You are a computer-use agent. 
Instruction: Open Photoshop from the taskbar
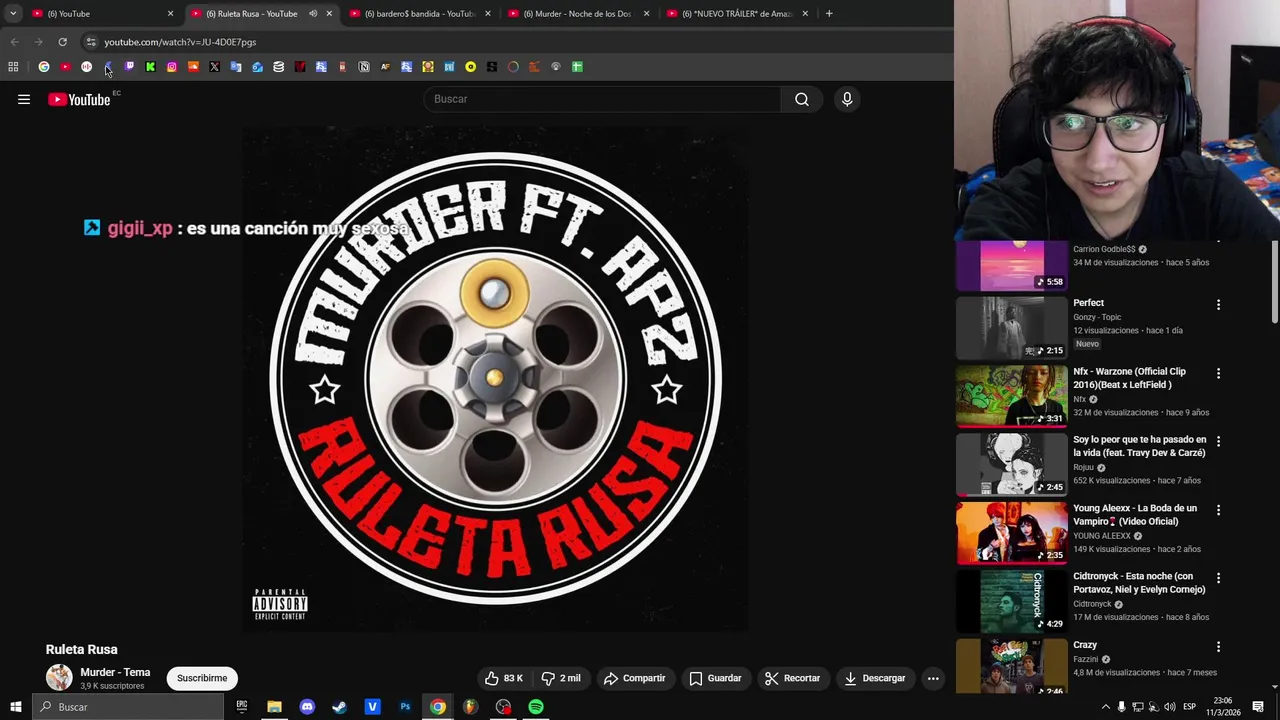click(x=405, y=707)
